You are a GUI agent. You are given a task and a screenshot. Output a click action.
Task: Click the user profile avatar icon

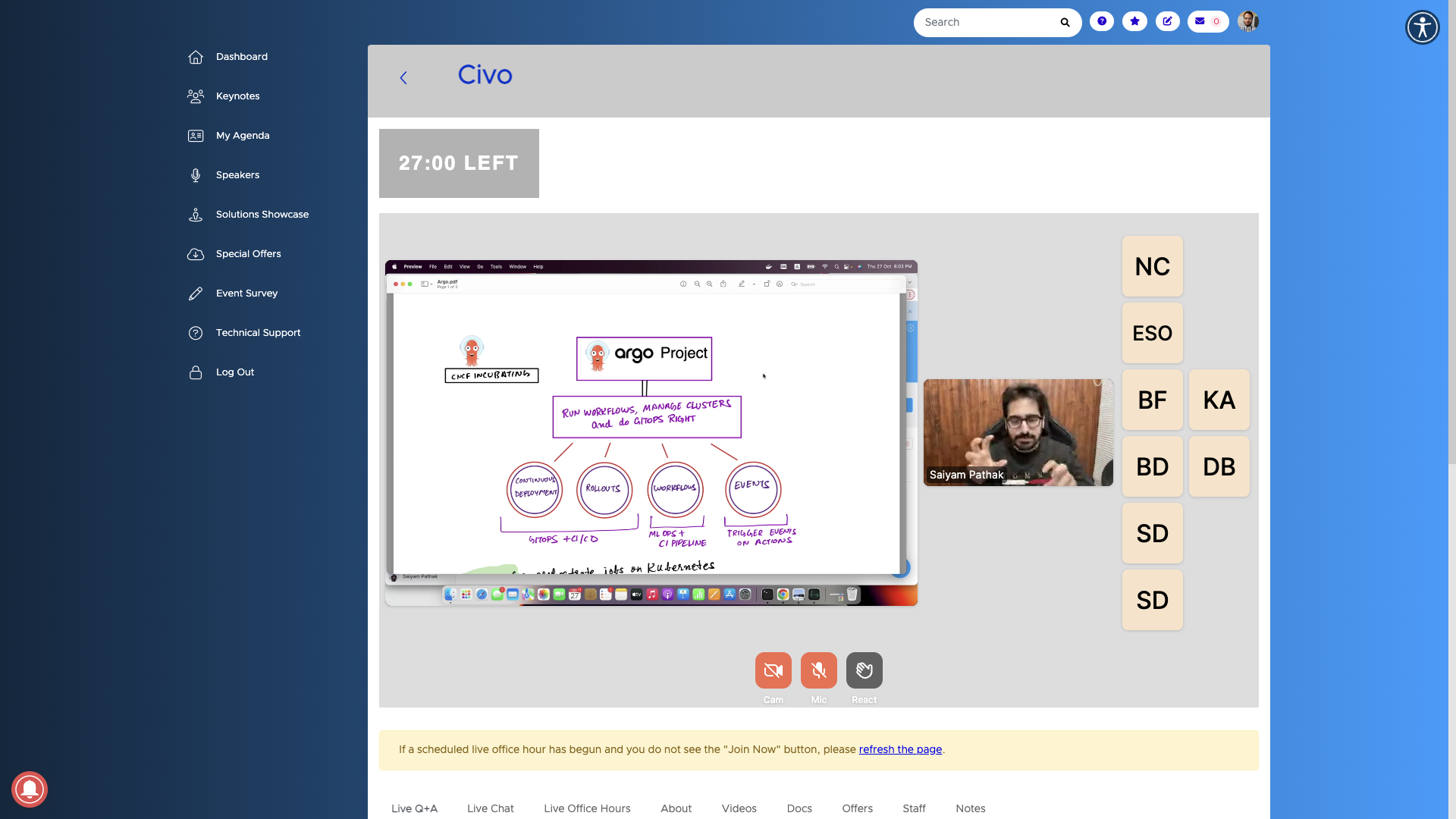1248,22
